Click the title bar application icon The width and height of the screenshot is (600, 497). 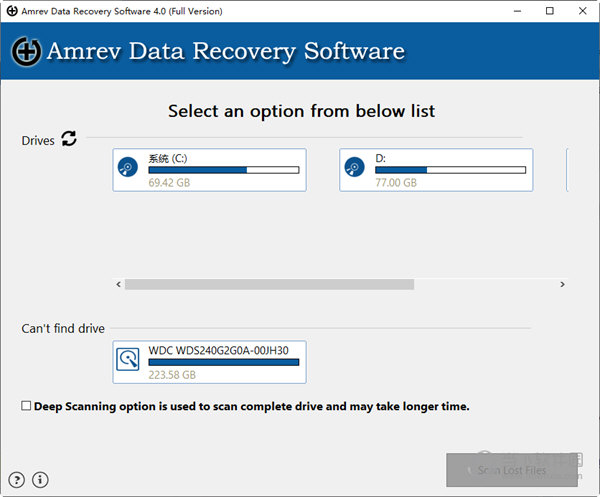click(x=12, y=11)
